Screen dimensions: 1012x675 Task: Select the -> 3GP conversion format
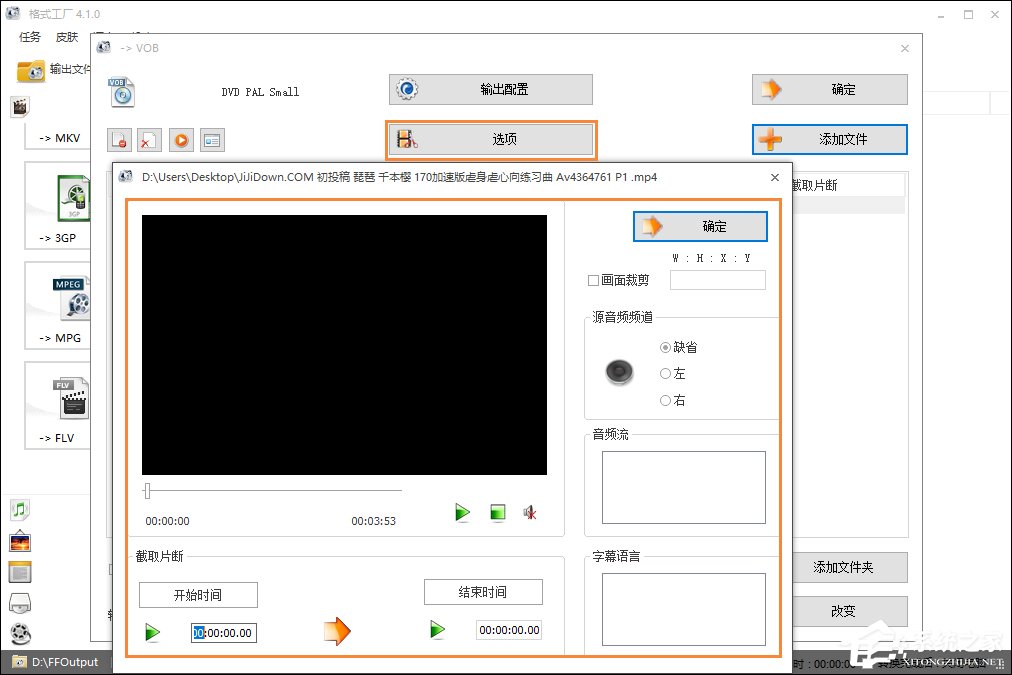coord(60,237)
